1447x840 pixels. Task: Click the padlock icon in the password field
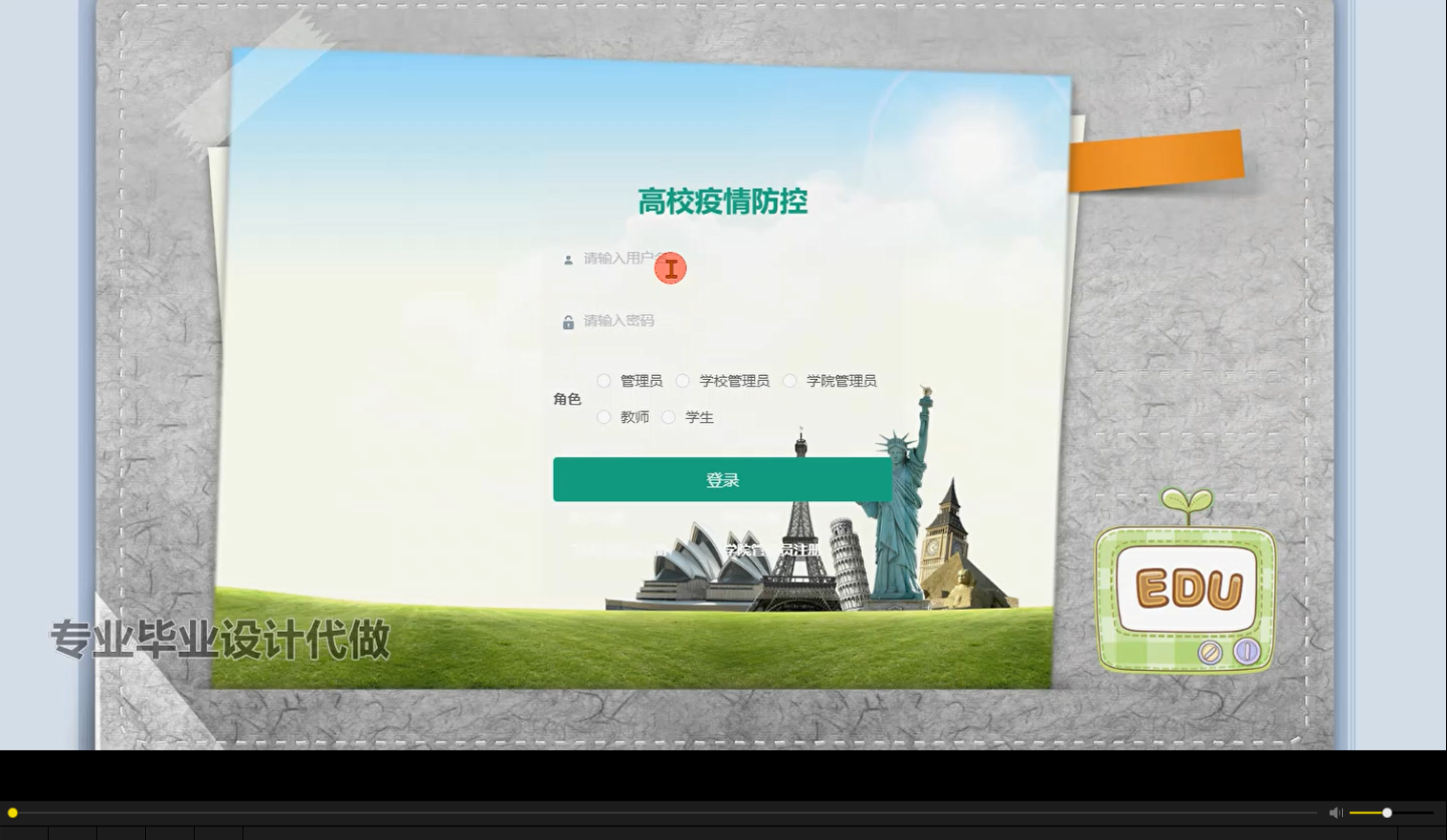click(568, 322)
